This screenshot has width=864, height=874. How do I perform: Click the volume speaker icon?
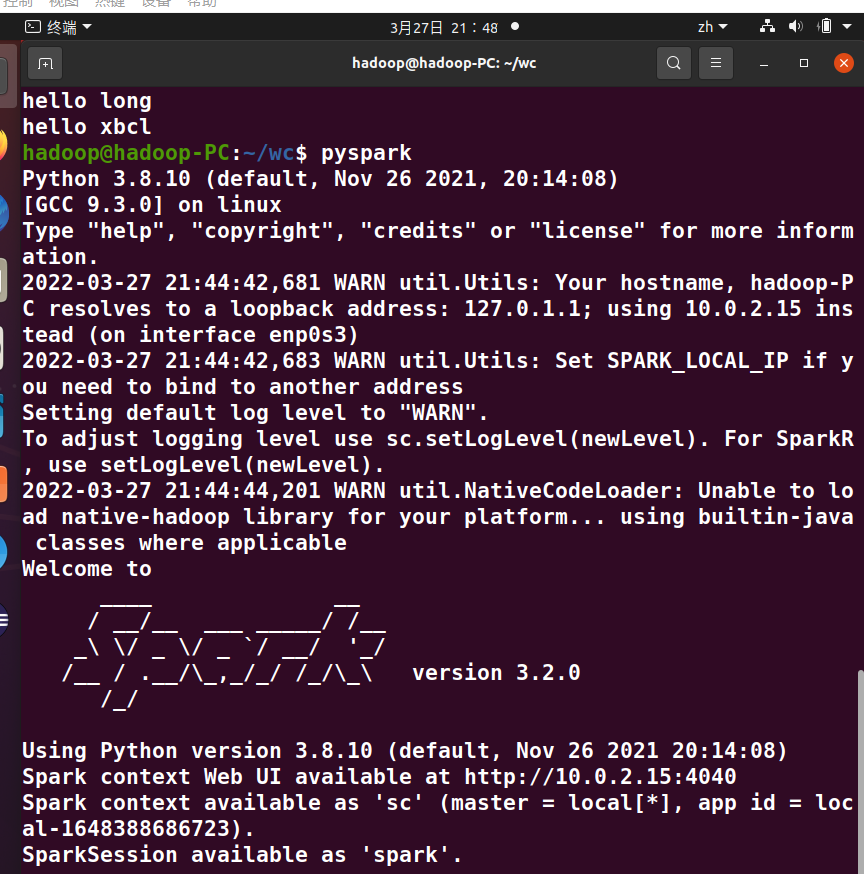[x=795, y=26]
